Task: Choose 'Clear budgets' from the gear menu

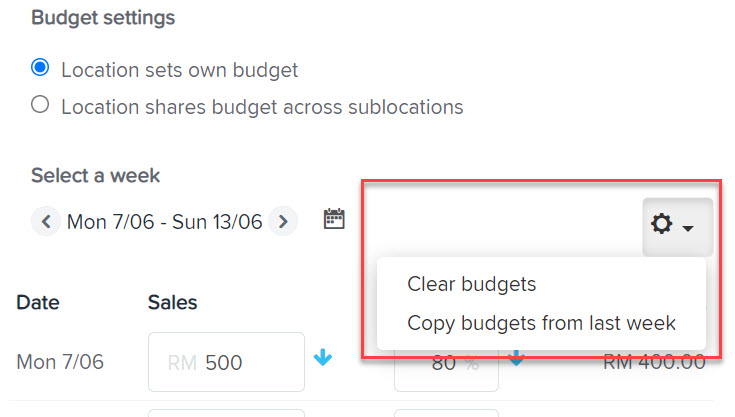Action: (x=472, y=284)
